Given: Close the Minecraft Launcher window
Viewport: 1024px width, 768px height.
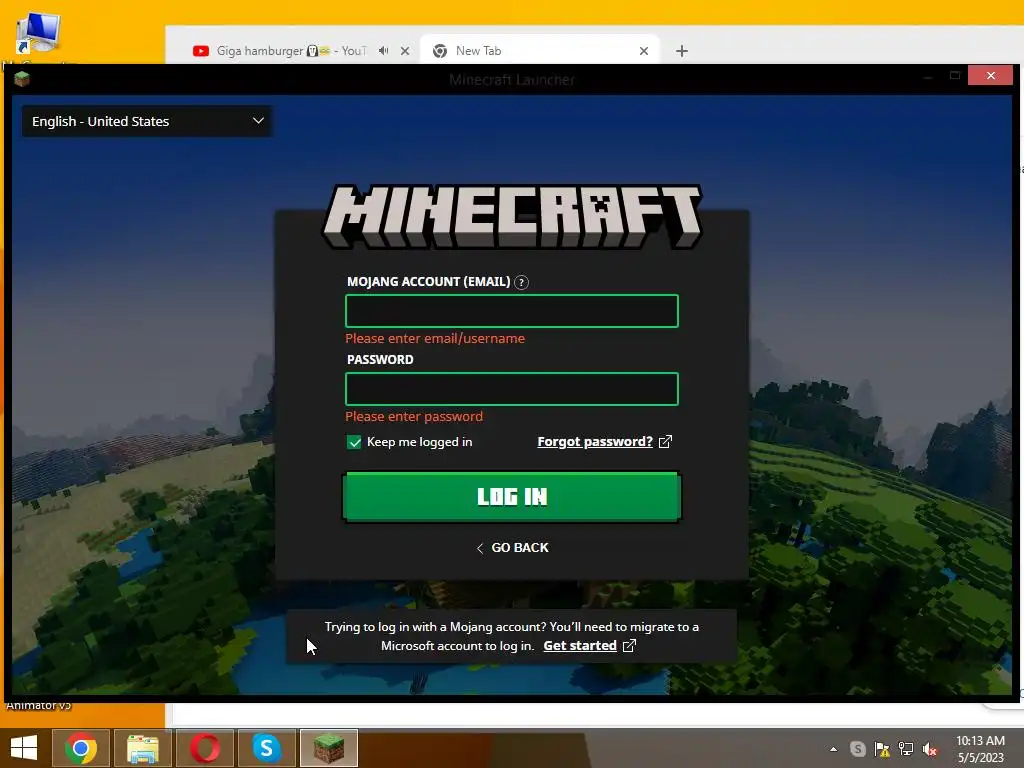Looking at the screenshot, I should pyautogui.click(x=991, y=76).
